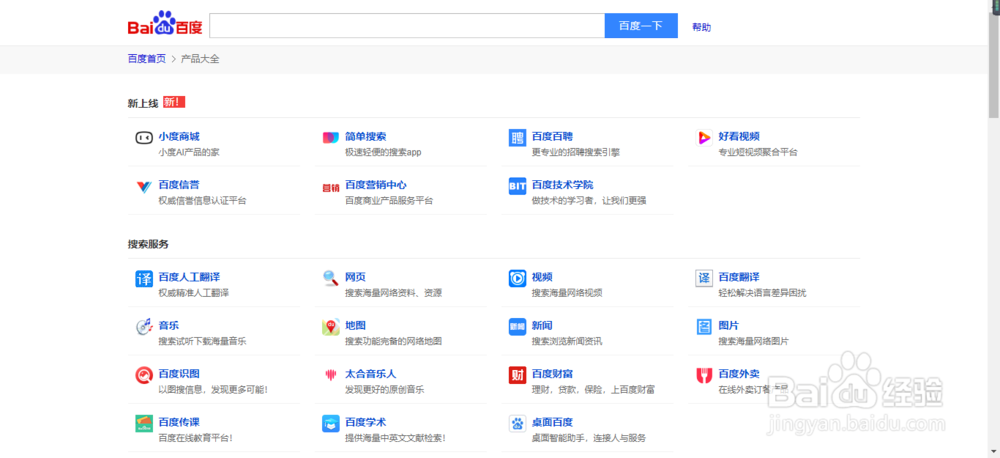Click the 图片 blue icon
The width and height of the screenshot is (1000, 458).
704,327
